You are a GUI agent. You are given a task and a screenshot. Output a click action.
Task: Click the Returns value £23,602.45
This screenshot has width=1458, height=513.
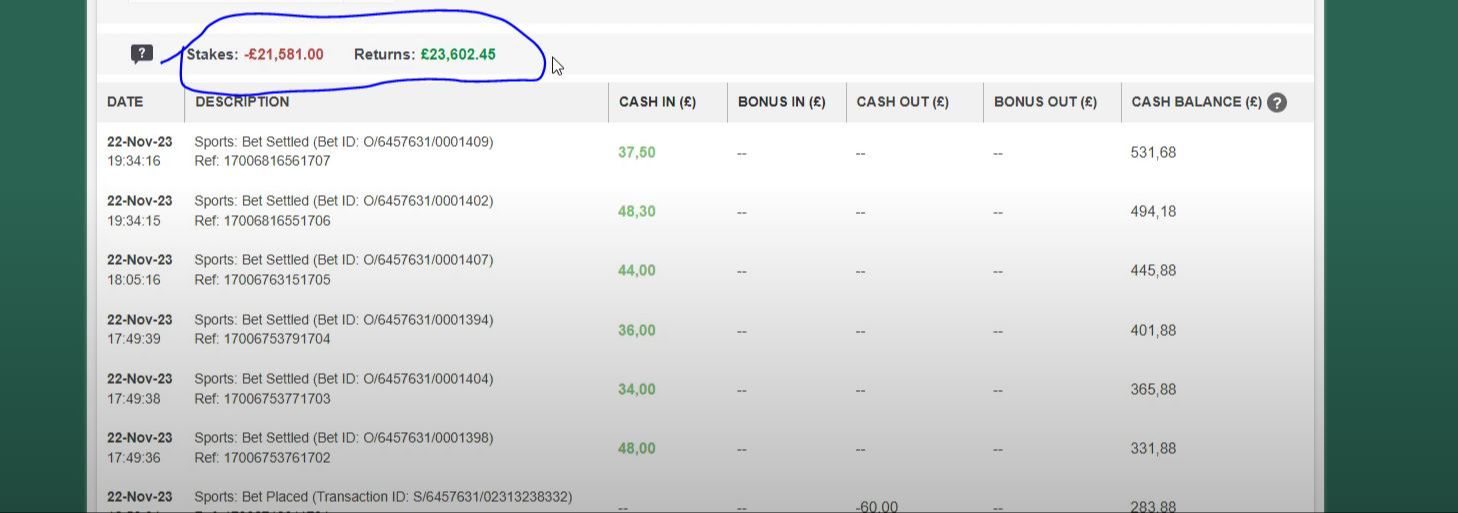point(458,55)
